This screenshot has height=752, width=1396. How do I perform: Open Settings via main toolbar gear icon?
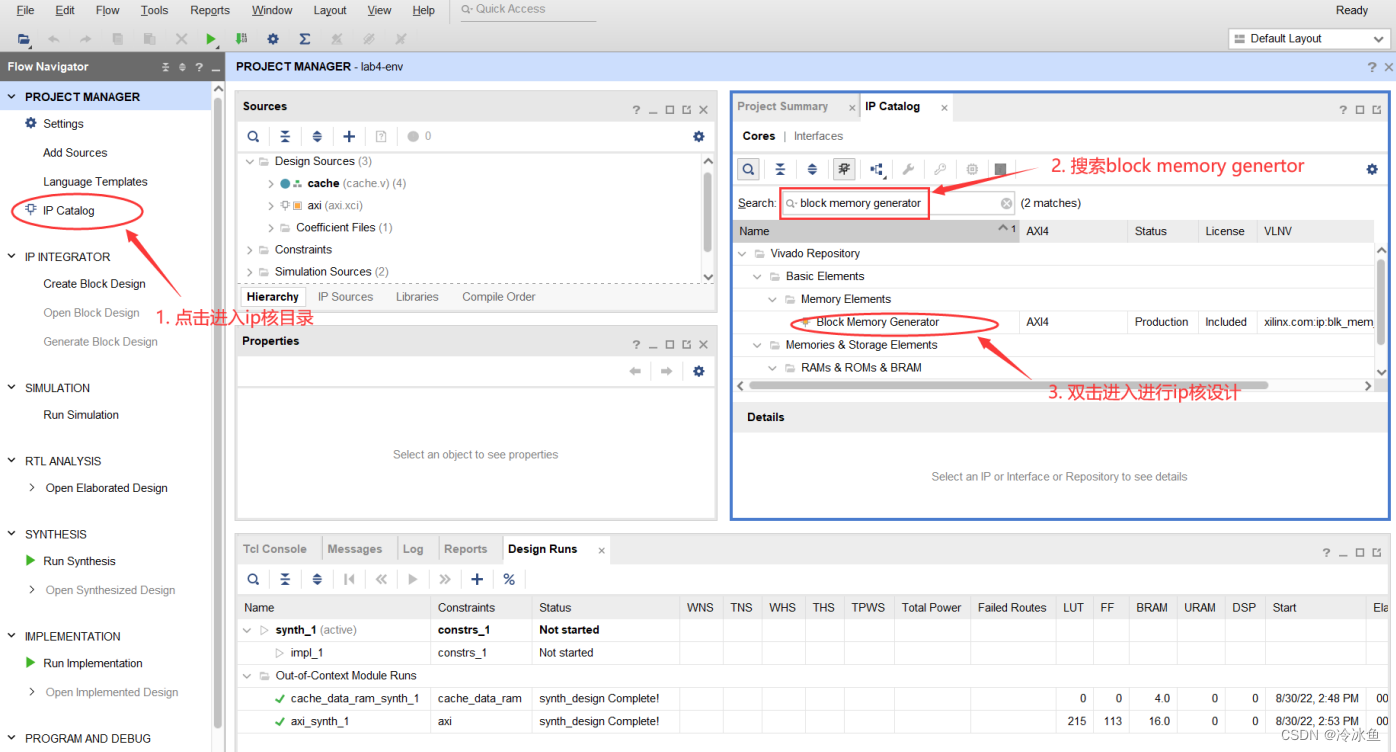273,39
